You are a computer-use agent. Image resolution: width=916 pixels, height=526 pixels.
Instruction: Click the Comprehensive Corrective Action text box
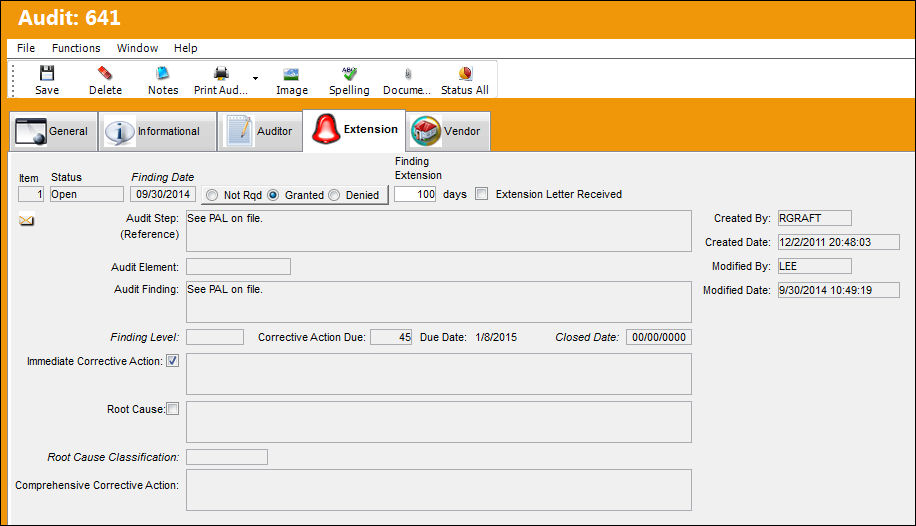(439, 490)
